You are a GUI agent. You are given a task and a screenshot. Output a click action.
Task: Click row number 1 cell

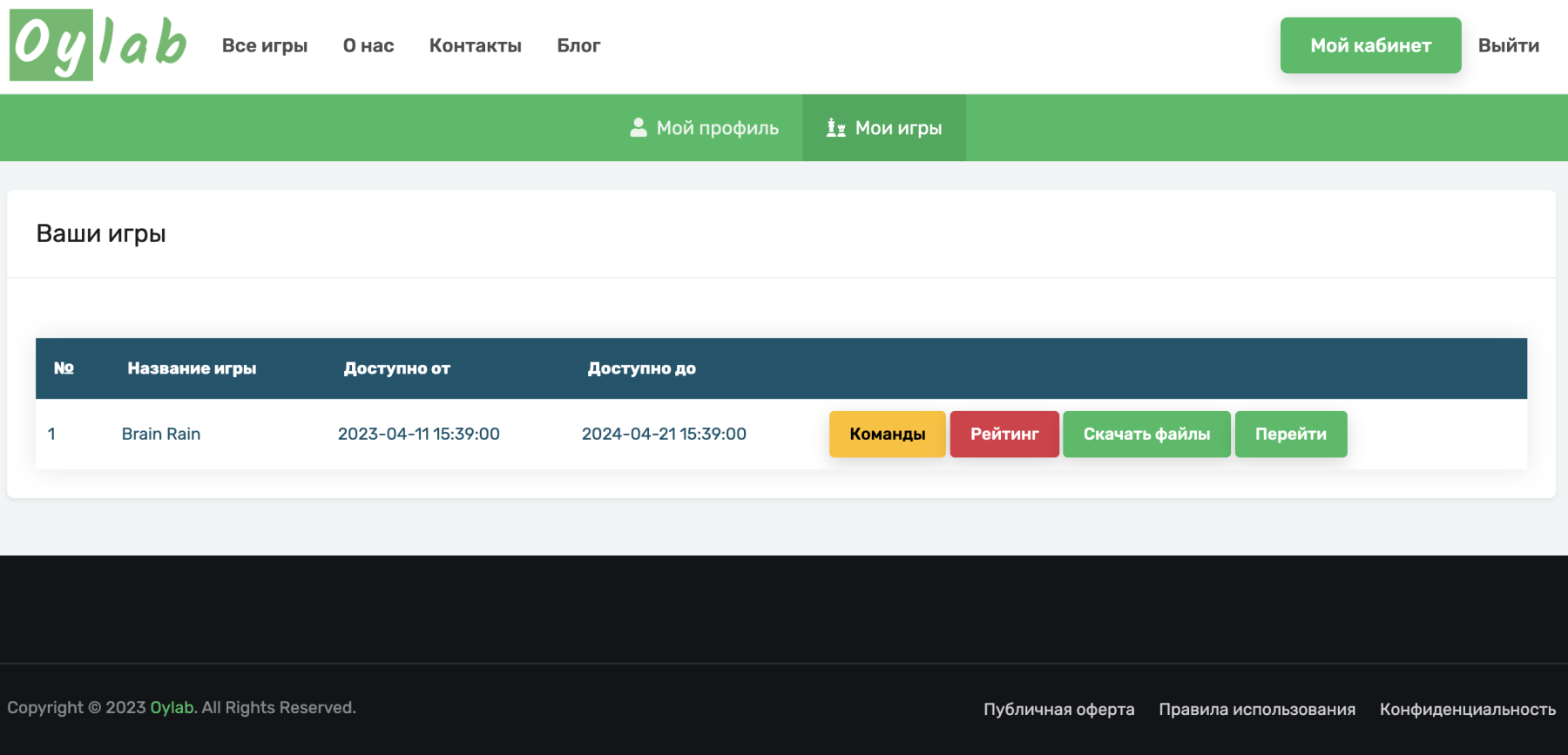tap(51, 434)
